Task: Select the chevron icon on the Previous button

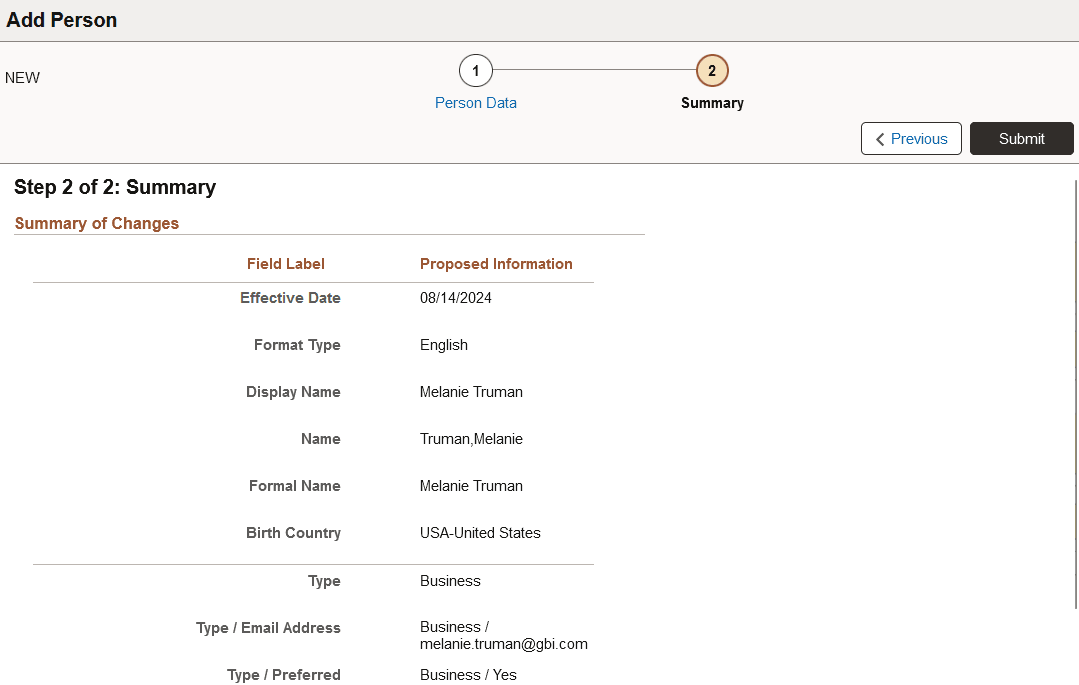Action: [x=880, y=138]
